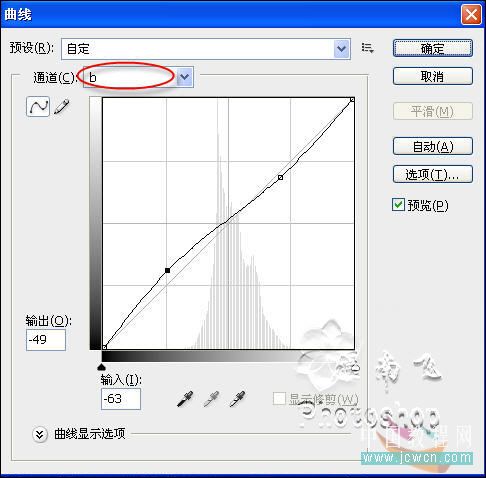The width and height of the screenshot is (486, 478).
Task: Select the upper hollow curve point
Action: pyautogui.click(x=281, y=178)
